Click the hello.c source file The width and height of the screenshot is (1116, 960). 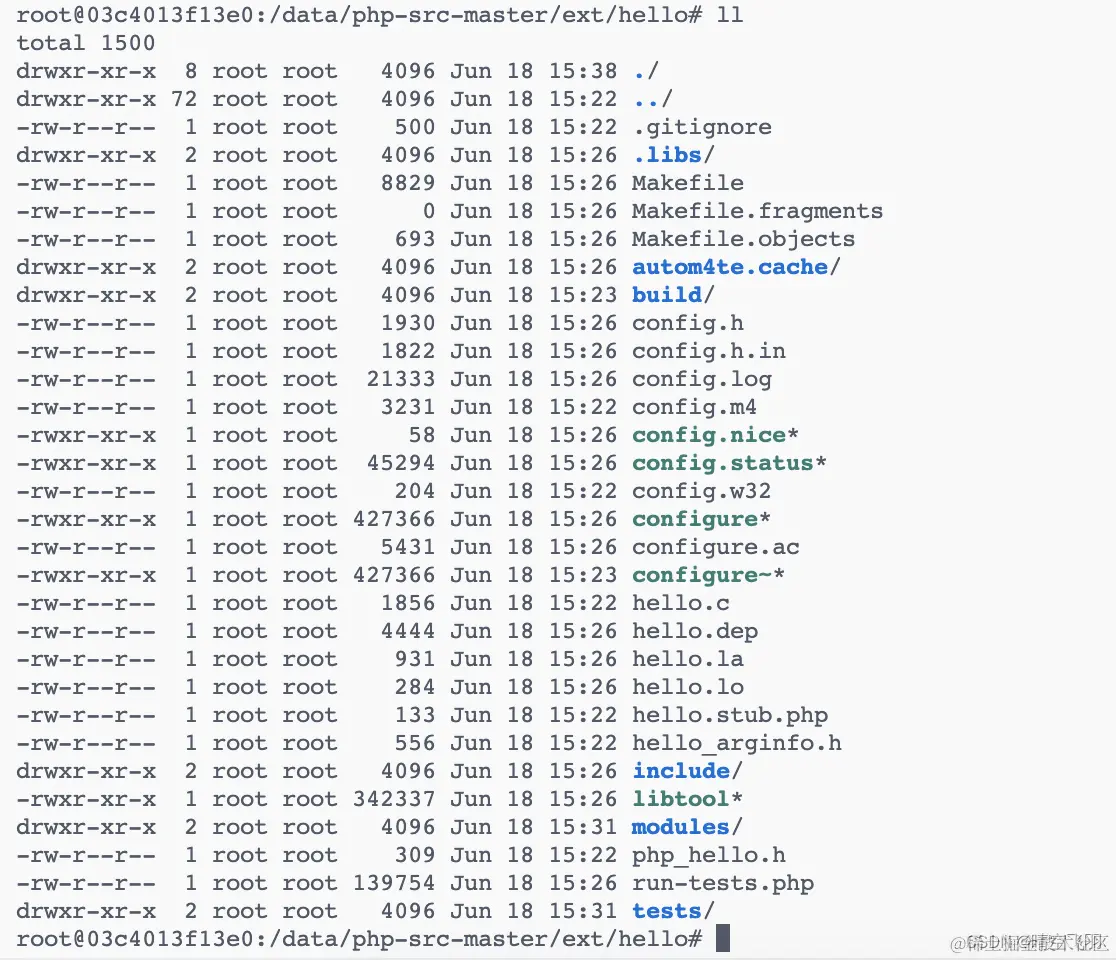pos(680,603)
